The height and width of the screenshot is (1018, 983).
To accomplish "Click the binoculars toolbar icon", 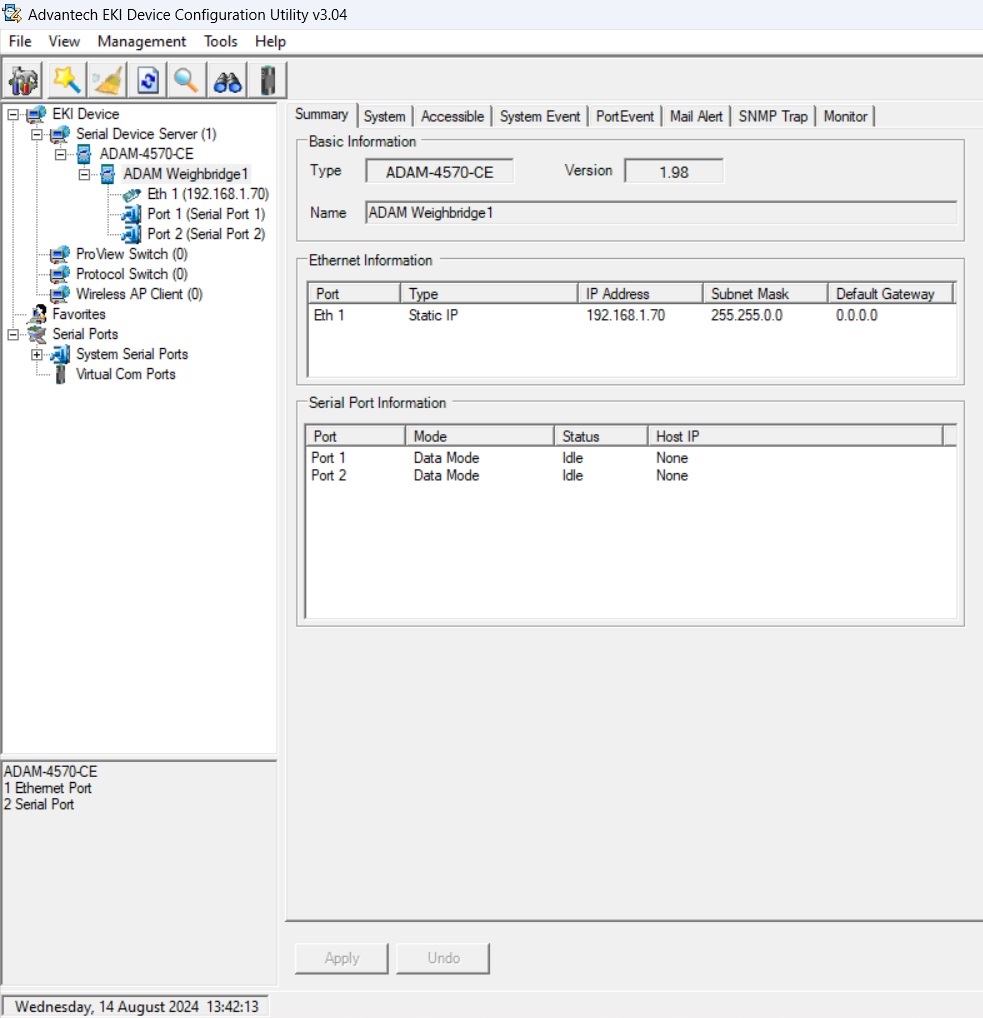I will tap(227, 81).
